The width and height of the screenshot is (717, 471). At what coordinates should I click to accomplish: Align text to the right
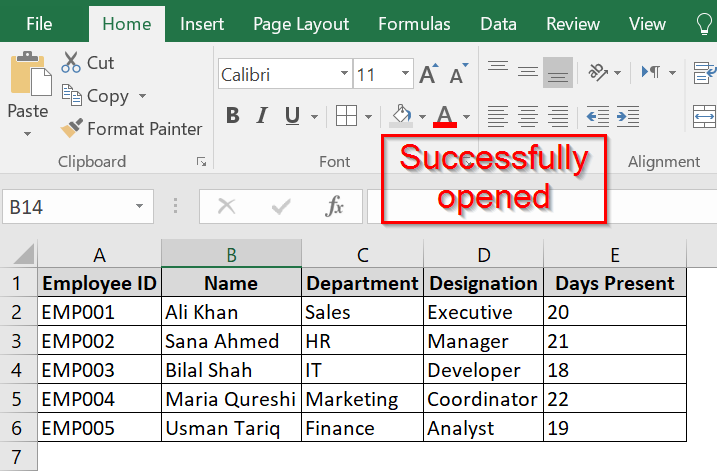pos(558,116)
